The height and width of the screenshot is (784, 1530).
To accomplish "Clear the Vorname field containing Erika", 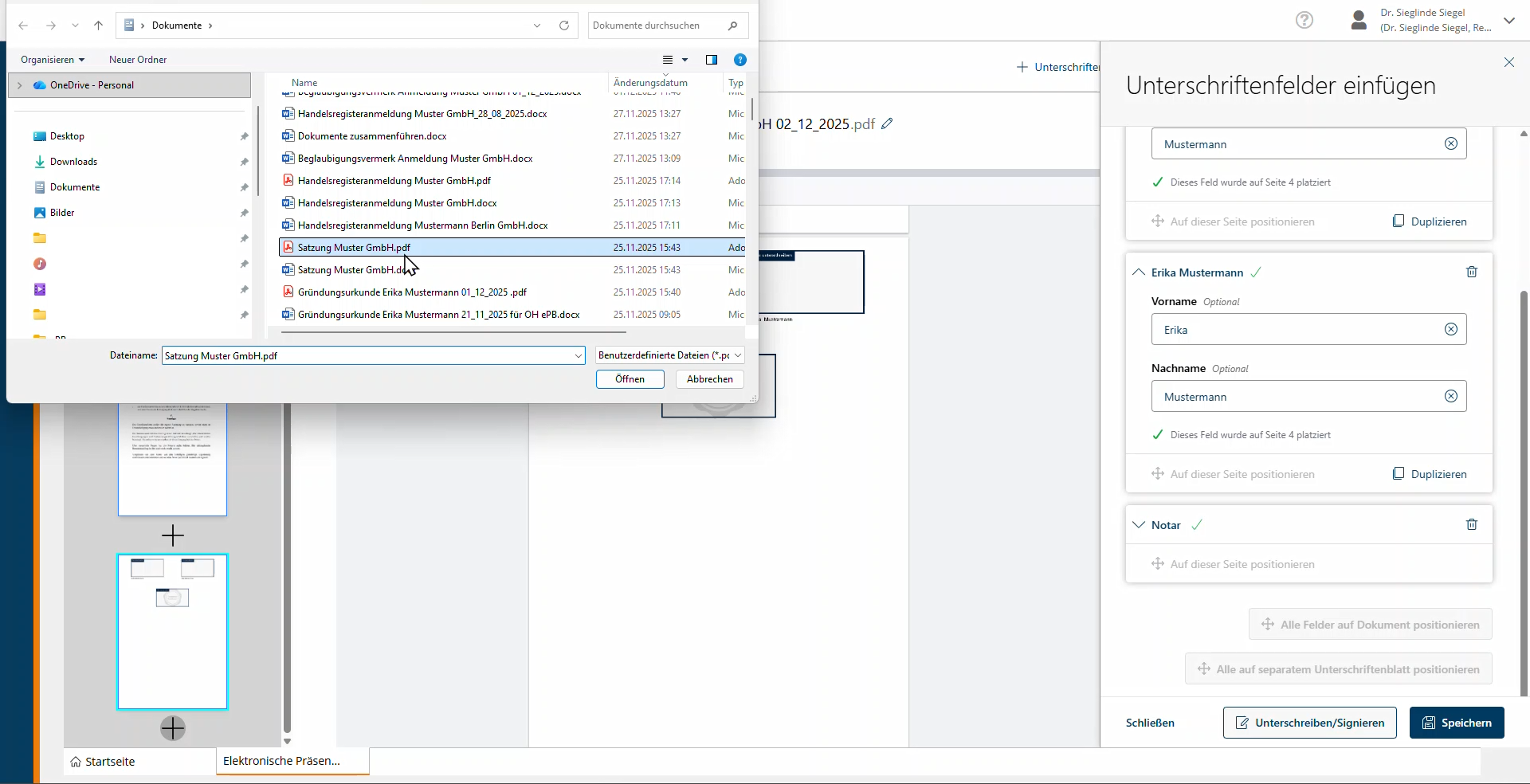I will click(1450, 330).
